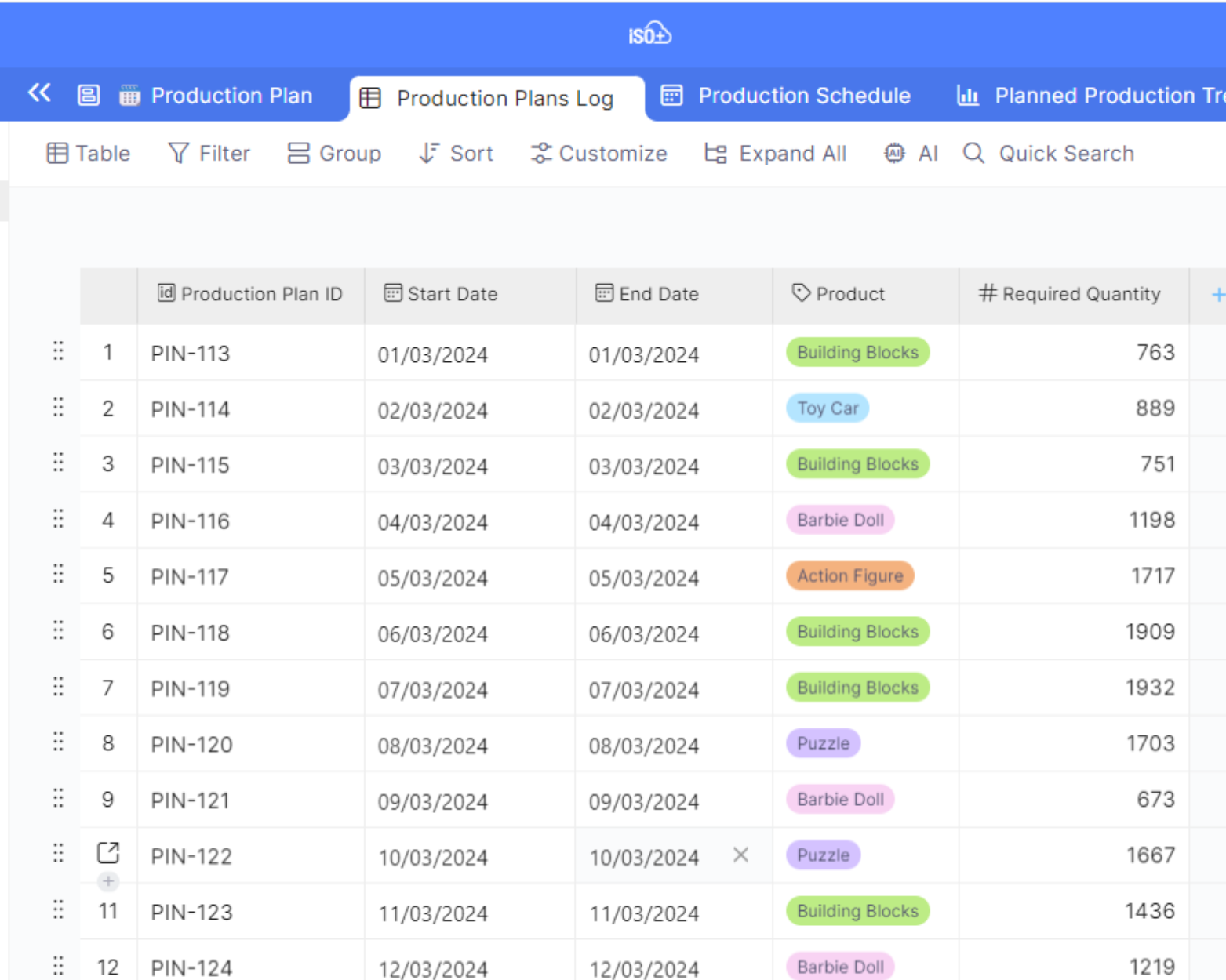Switch to the Production Plan tab
1226x980 pixels.
click(216, 96)
